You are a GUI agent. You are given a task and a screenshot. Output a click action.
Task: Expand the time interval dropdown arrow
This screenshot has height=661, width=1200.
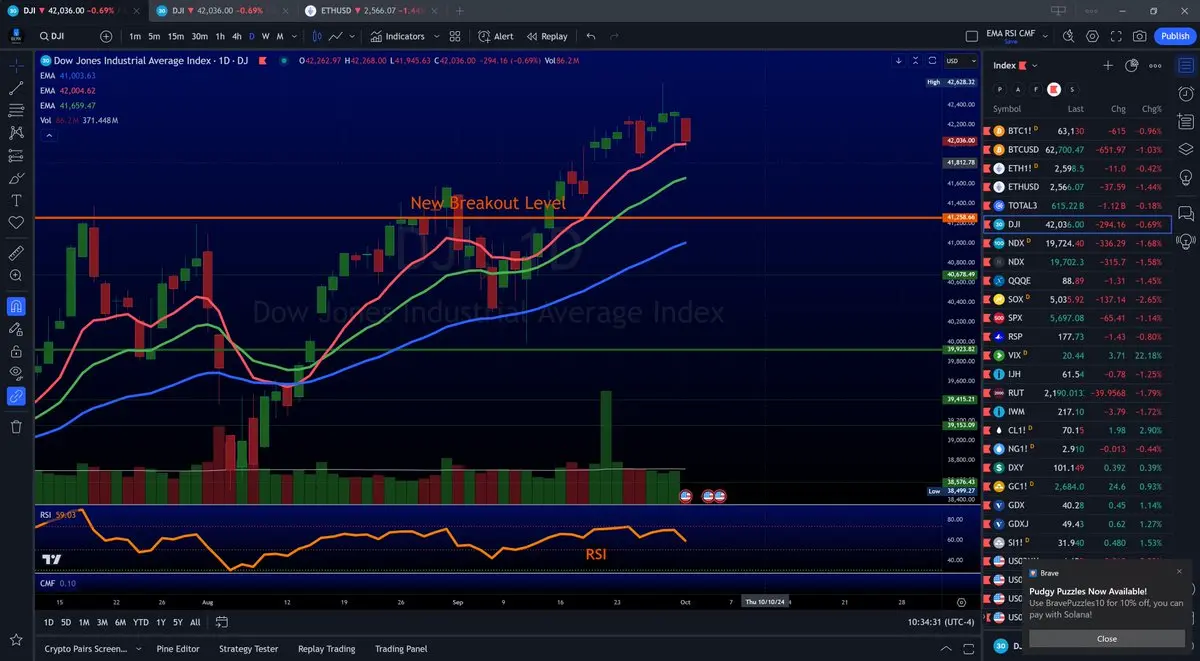(x=294, y=36)
